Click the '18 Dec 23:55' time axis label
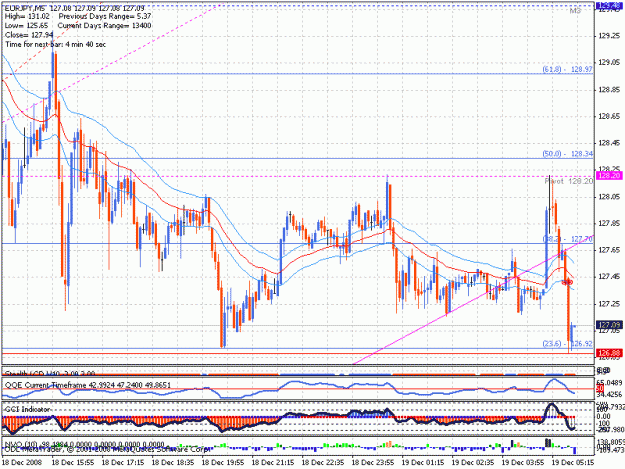Screen dimensions: 625x469 pos(373,463)
